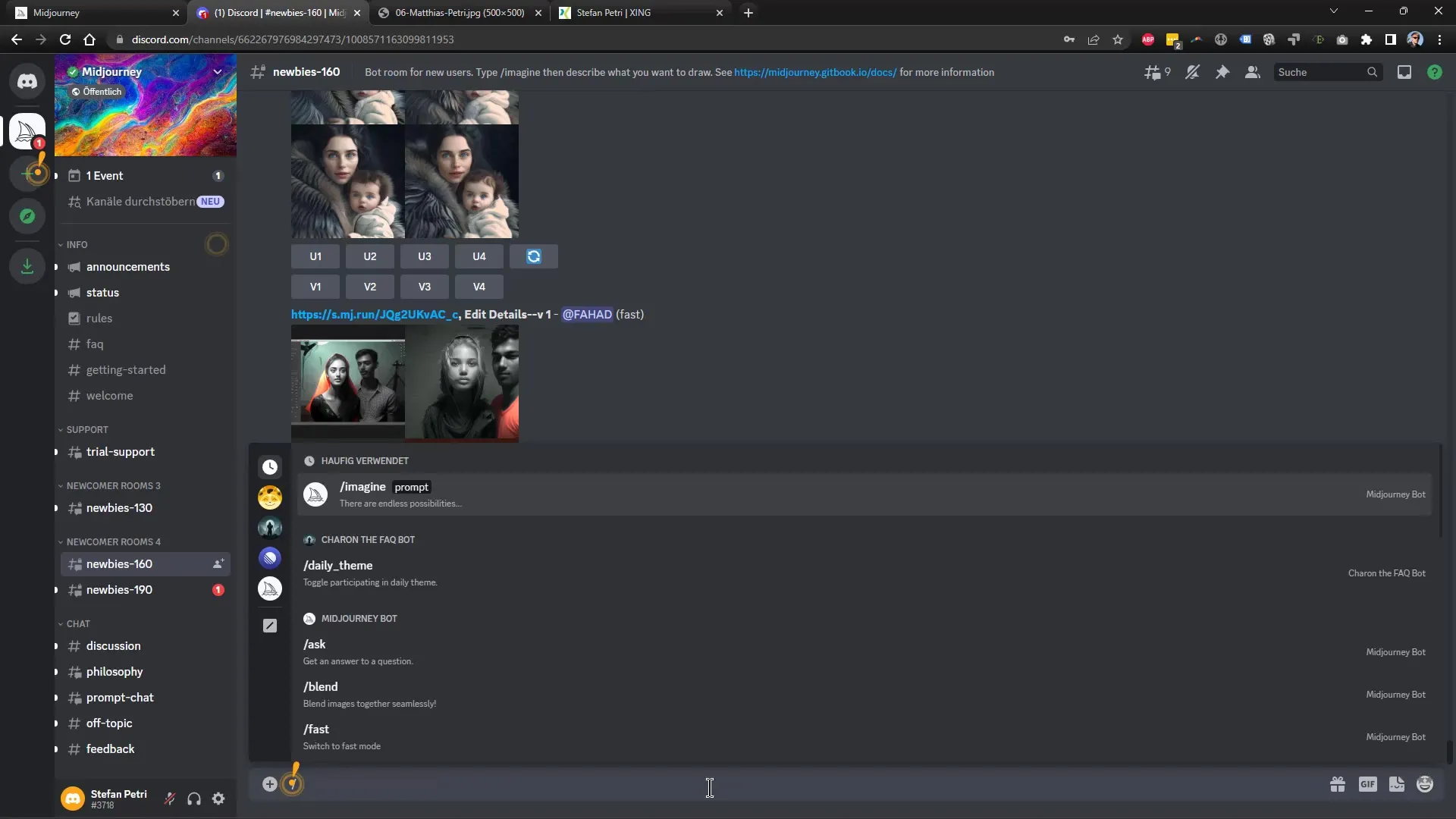Click the Midjourney job URL link
1456x819 pixels.
click(374, 313)
